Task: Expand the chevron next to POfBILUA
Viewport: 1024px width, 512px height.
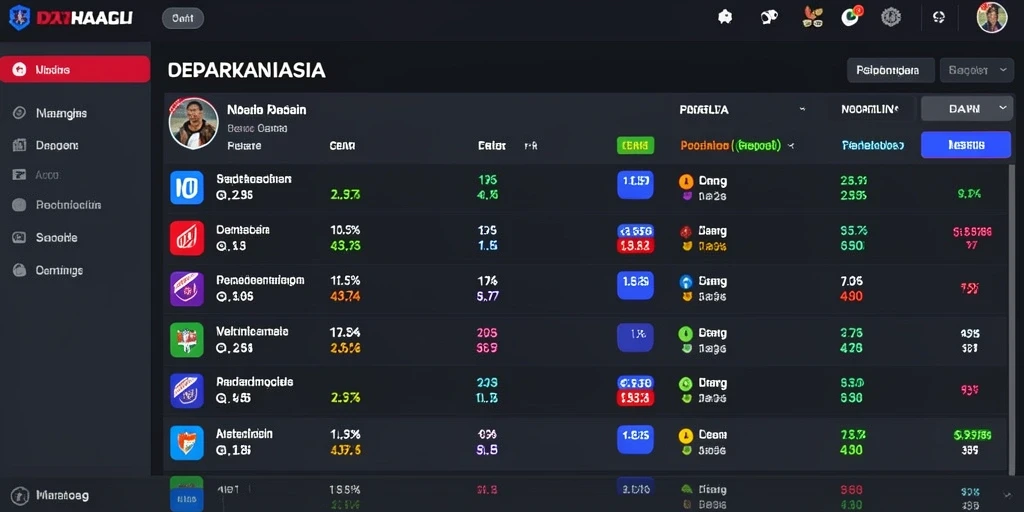Action: click(x=802, y=110)
